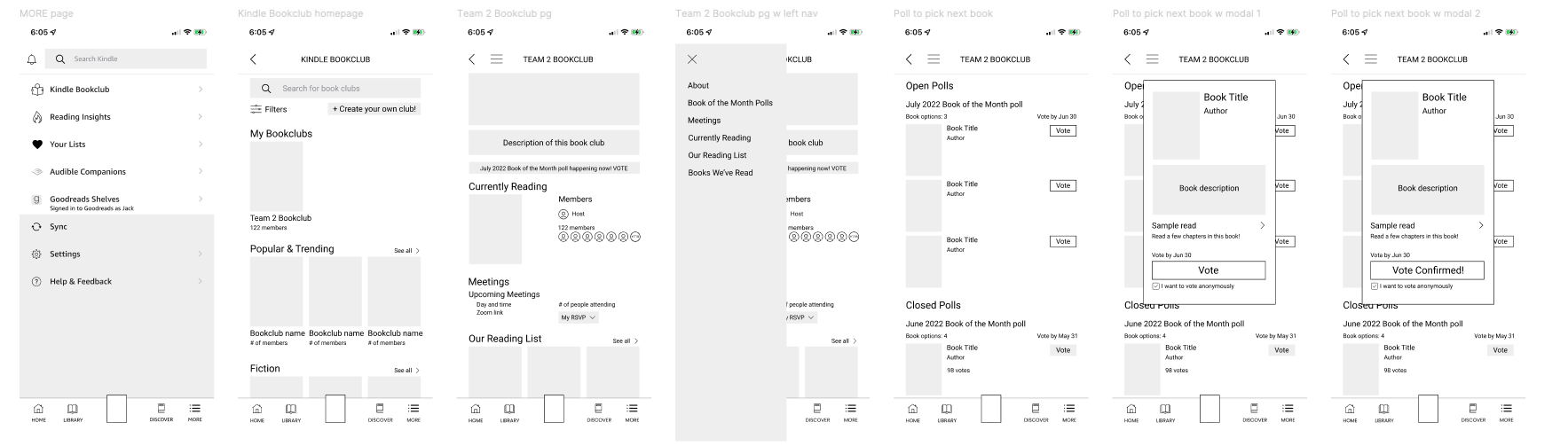Tap greyed Vote button beside 98 votes on Poll to pick next book screen
1568x446 pixels.
(x=1063, y=350)
